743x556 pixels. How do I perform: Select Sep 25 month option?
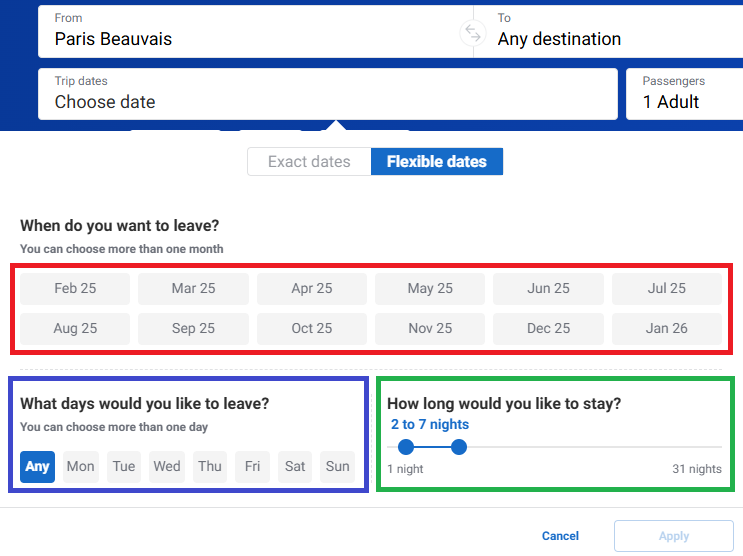(x=193, y=328)
